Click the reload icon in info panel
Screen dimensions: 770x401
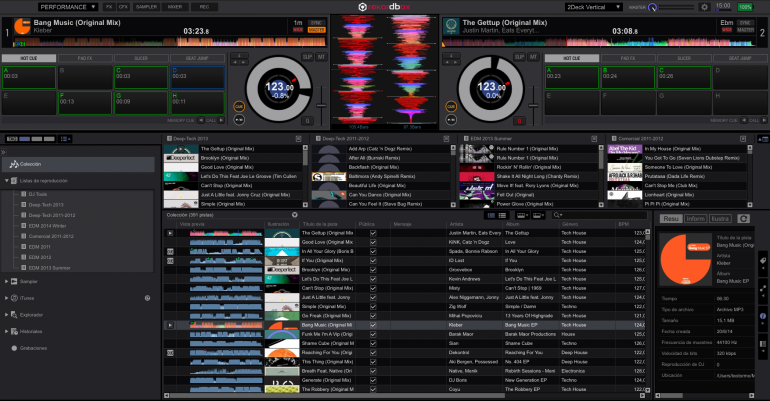[x=761, y=217]
